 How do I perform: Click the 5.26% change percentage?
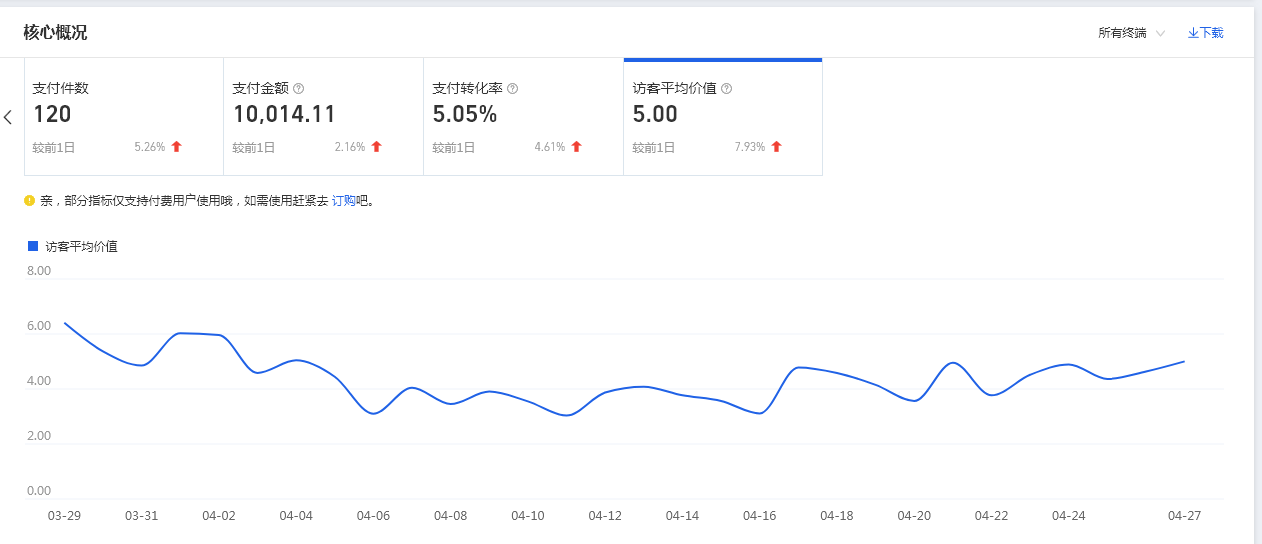point(150,146)
